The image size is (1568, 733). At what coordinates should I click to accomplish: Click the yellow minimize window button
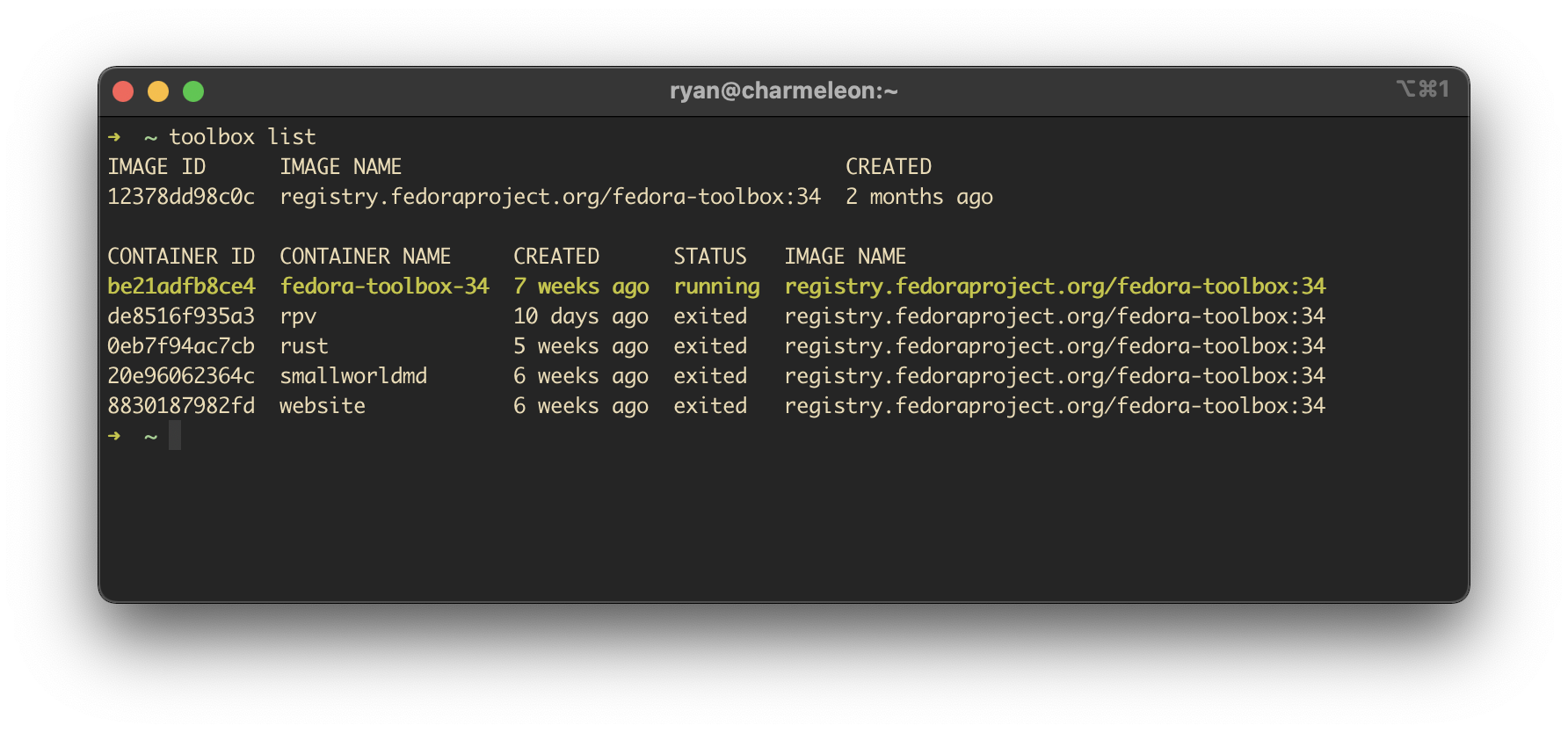click(x=158, y=91)
